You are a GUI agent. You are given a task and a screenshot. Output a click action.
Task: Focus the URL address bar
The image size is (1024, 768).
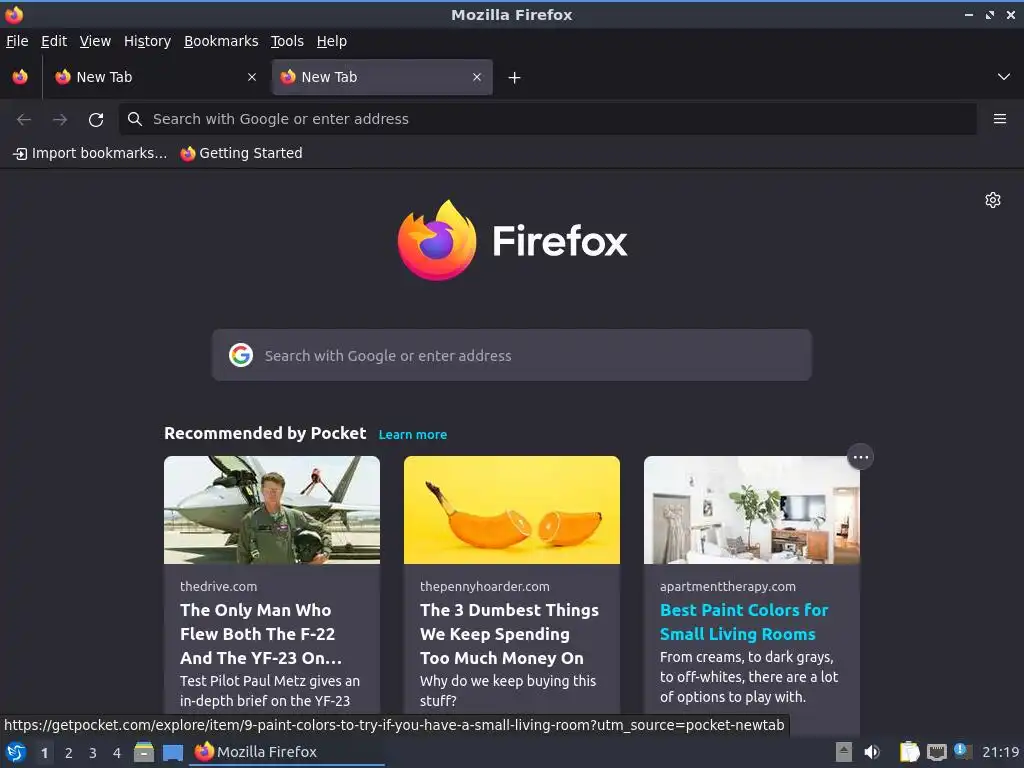tap(547, 119)
